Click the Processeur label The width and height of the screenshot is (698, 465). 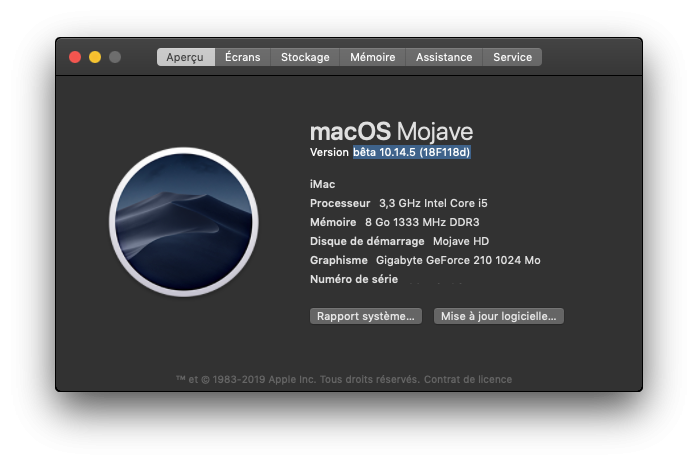tap(340, 203)
